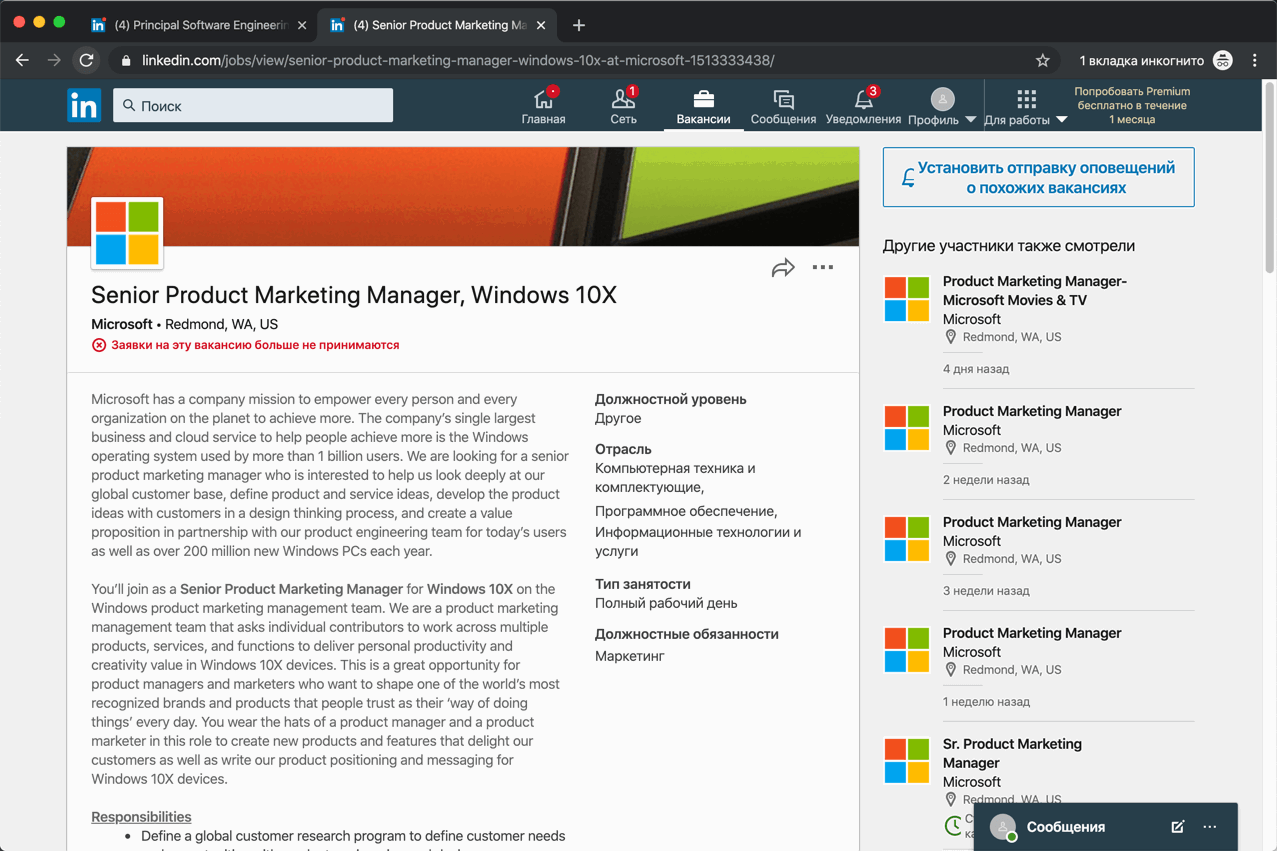This screenshot has height=851, width=1277.
Task: Share the job posting via the share icon
Action: (783, 267)
